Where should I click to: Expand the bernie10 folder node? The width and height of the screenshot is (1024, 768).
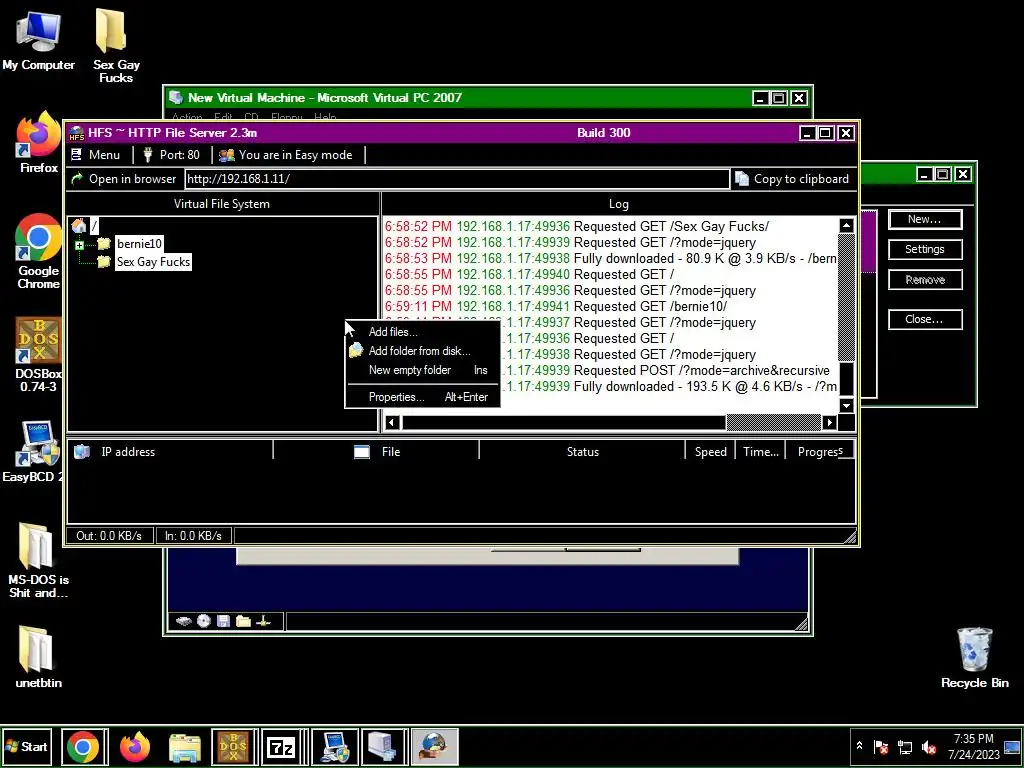tap(79, 246)
